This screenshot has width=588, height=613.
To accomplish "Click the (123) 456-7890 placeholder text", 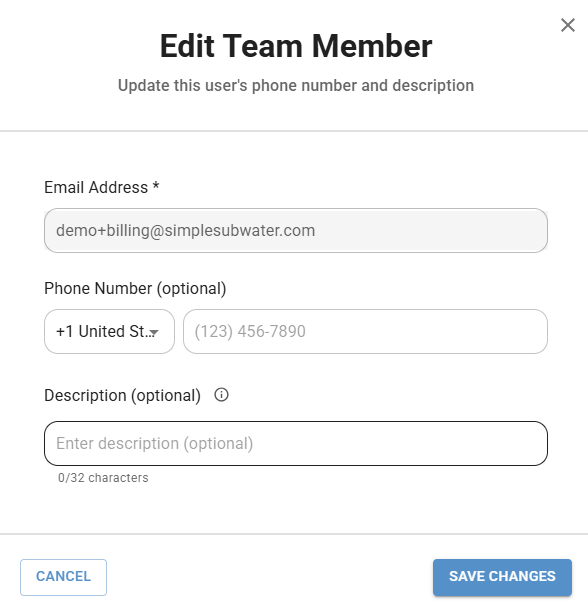I will (x=250, y=332).
